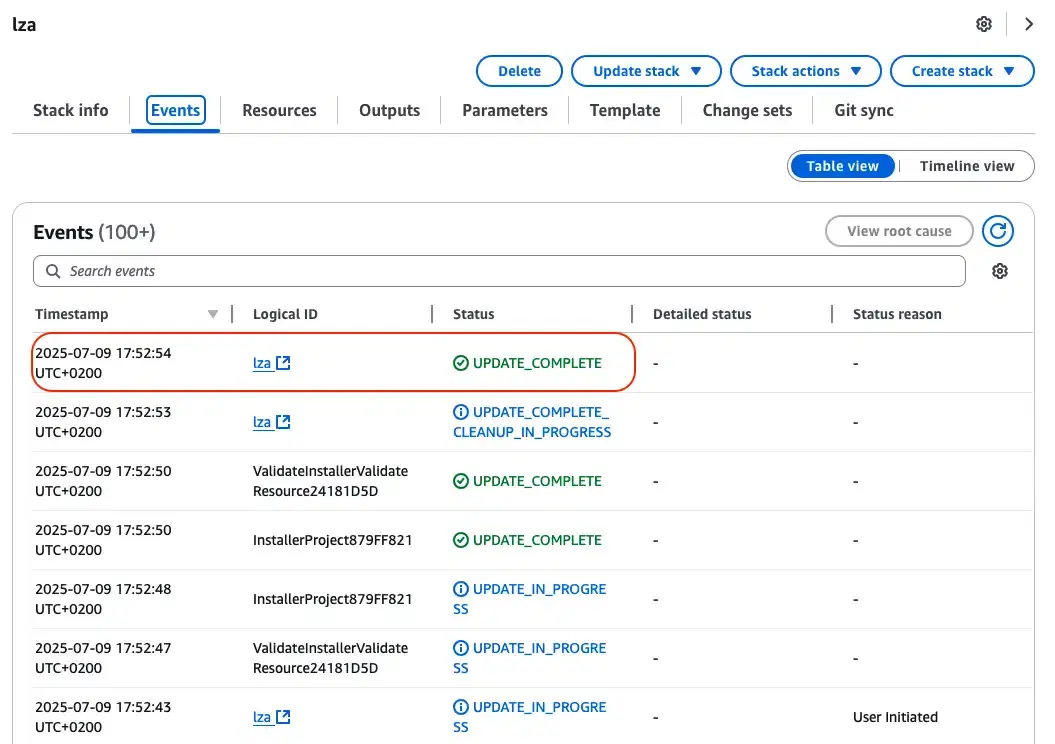Screen dimensions: 1055x744
Task: Open the Stack actions dropdown
Action: pos(805,71)
